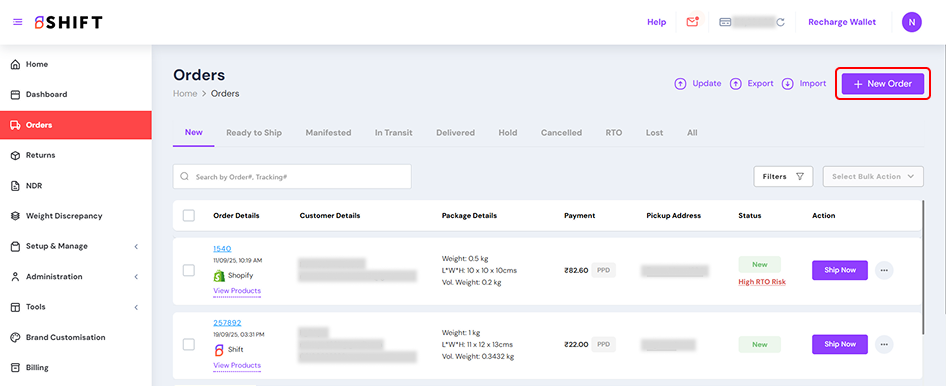This screenshot has height=386, width=946.
Task: Switch to the Ready to Ship tab
Action: pyautogui.click(x=254, y=133)
